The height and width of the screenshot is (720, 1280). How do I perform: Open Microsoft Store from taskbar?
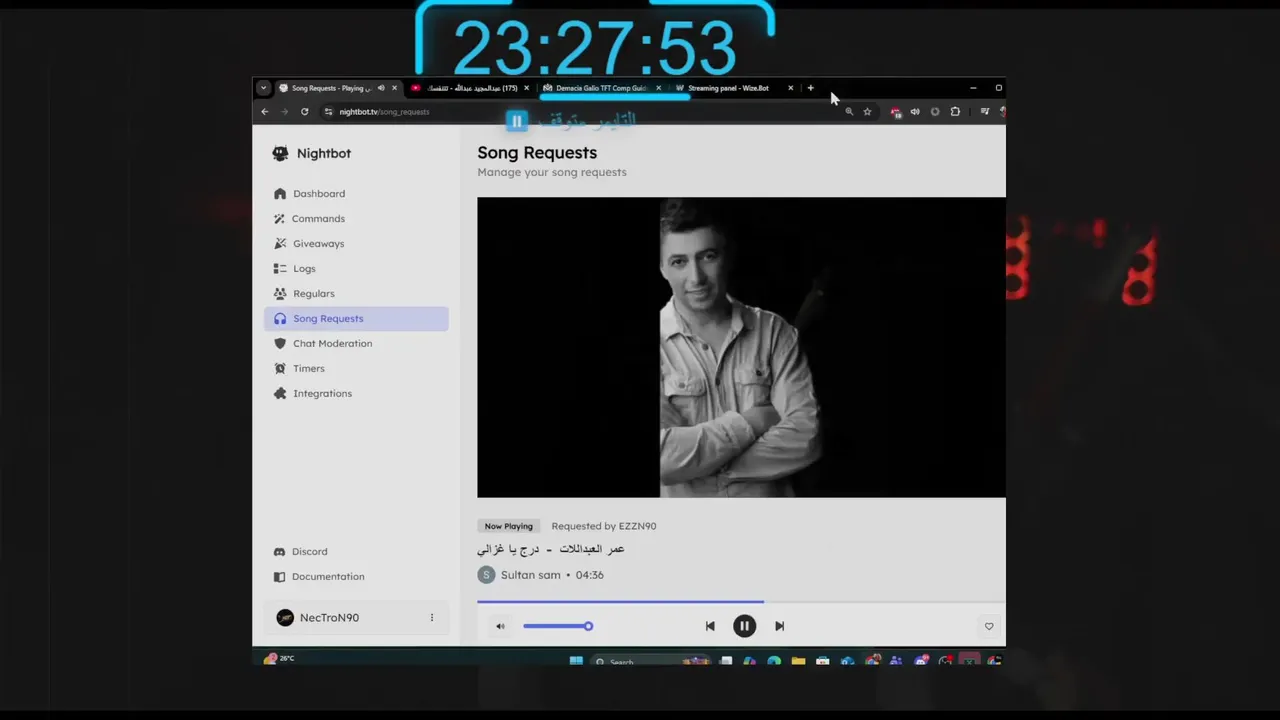pyautogui.click(x=822, y=661)
